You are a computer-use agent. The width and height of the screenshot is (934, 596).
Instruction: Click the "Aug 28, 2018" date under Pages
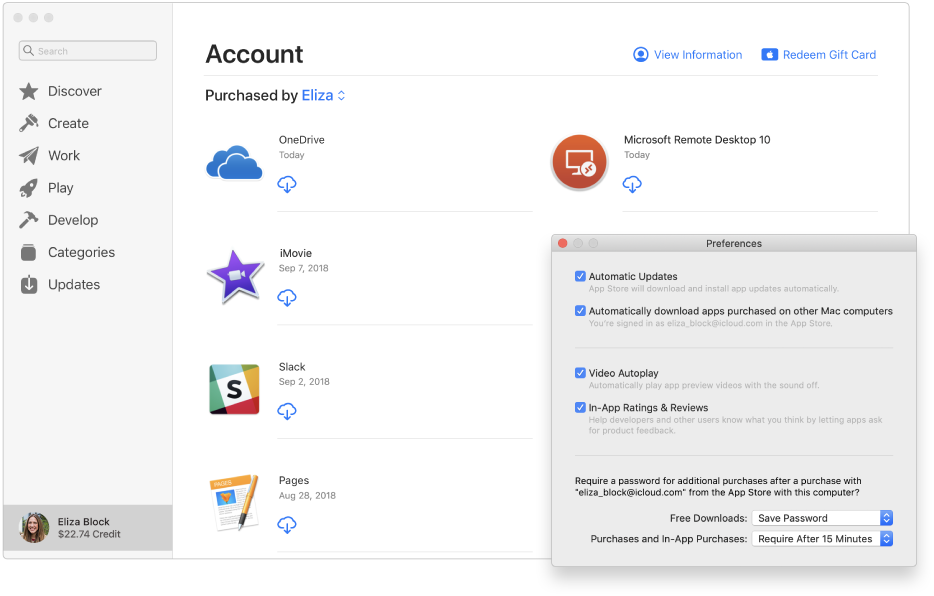tap(307, 495)
